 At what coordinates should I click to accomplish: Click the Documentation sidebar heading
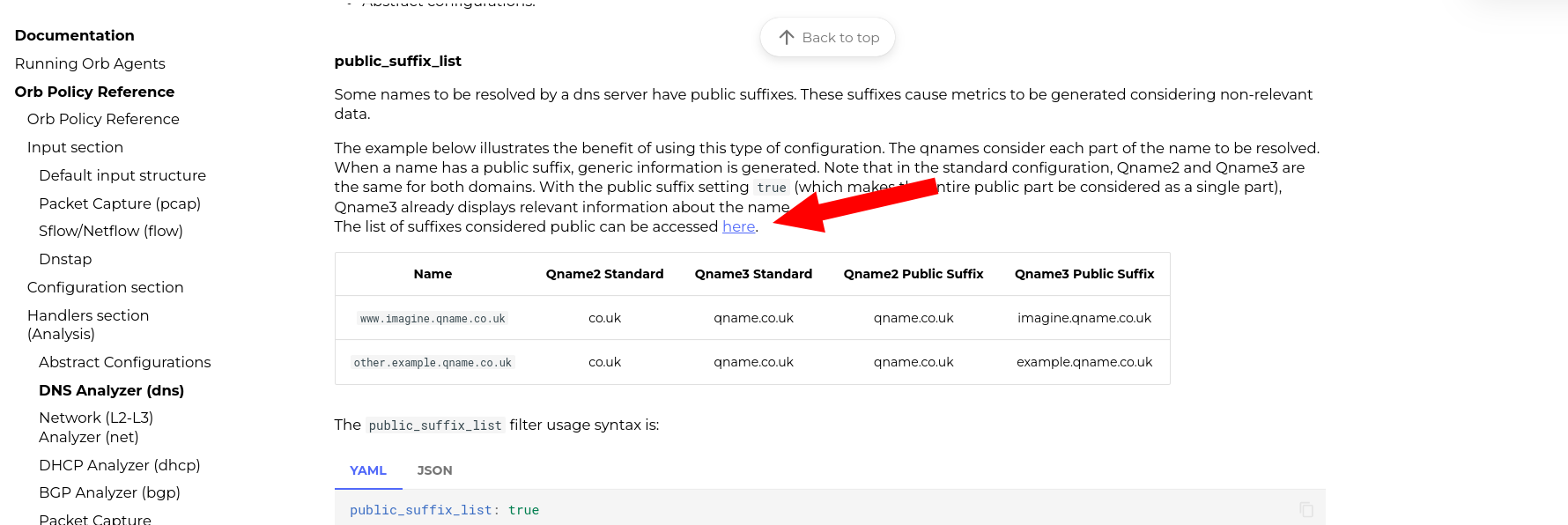[75, 35]
